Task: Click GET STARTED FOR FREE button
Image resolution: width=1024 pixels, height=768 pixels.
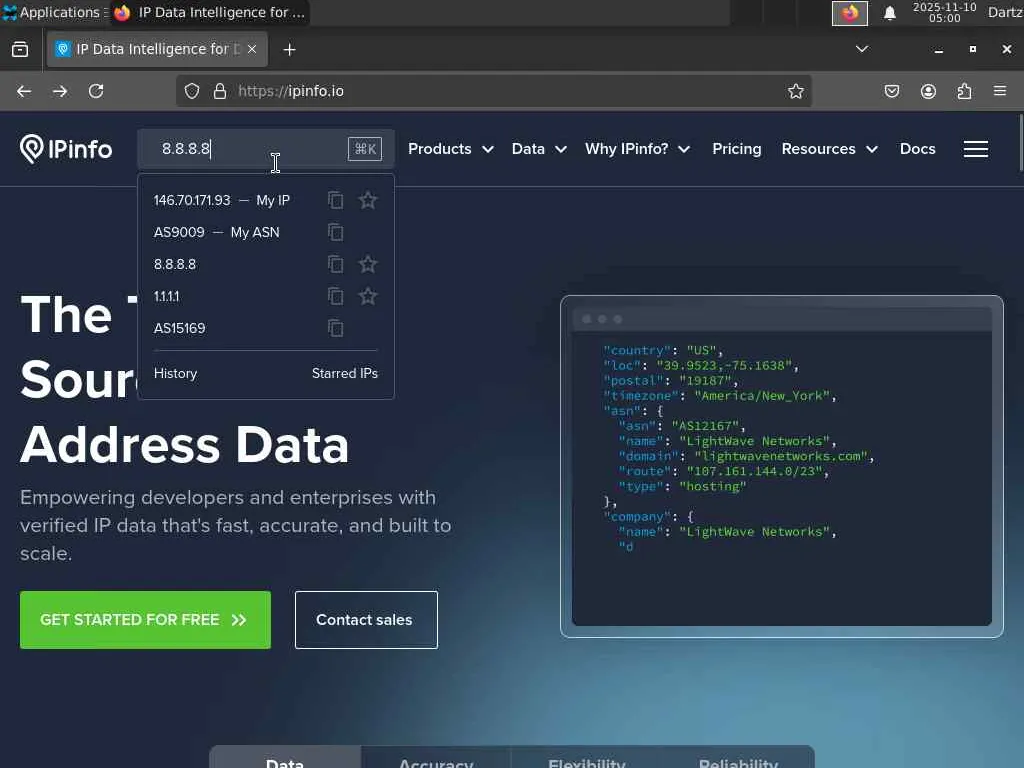Action: pyautogui.click(x=145, y=620)
